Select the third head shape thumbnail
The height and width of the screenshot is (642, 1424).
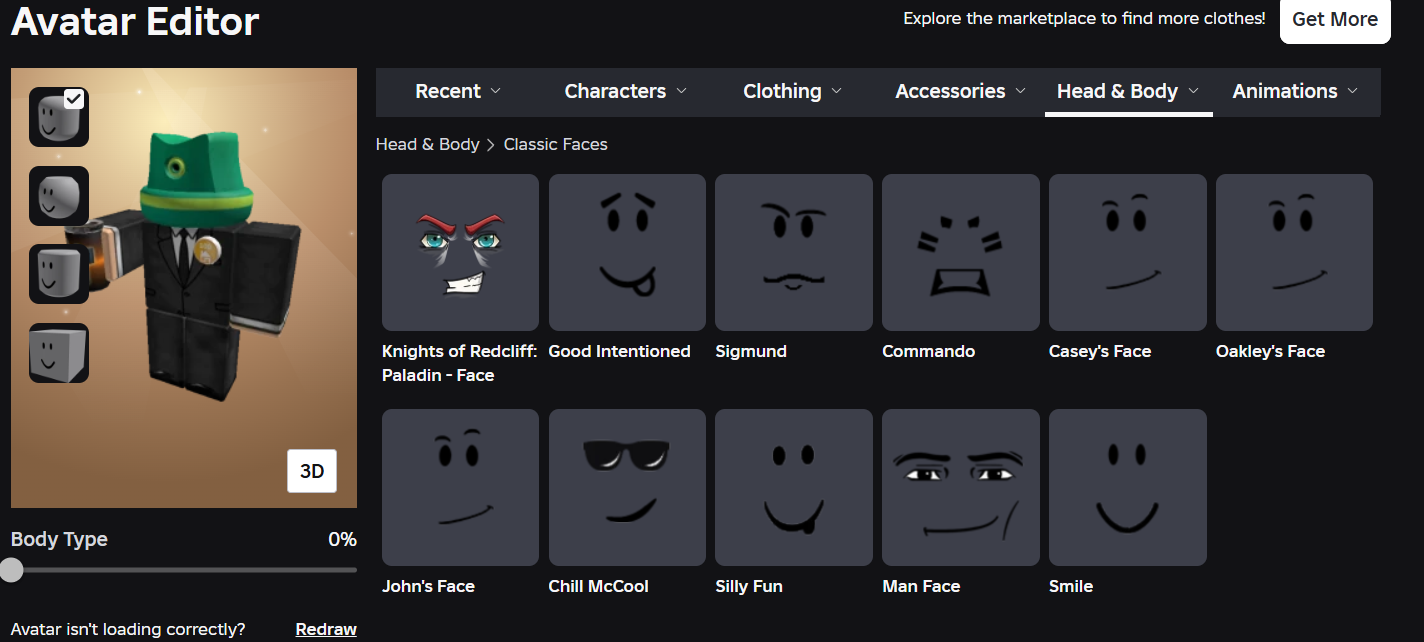[59, 273]
